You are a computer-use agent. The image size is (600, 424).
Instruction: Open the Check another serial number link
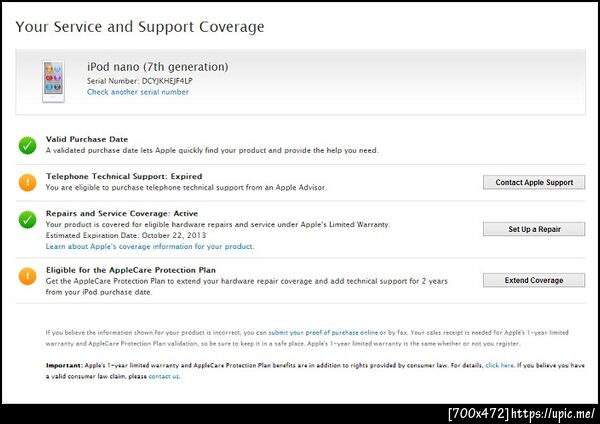click(137, 92)
